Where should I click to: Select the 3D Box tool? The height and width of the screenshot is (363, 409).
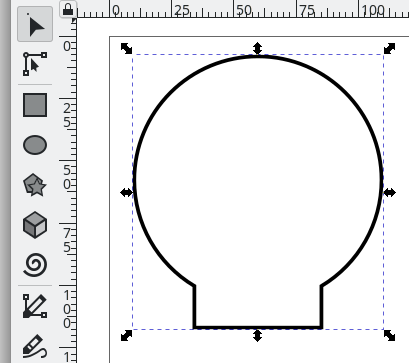(x=35, y=225)
